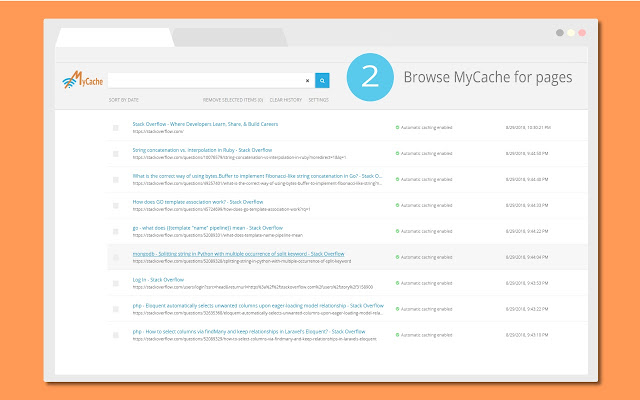
Task: Check box for Eloquent unwanted columns row
Action: 116,309
